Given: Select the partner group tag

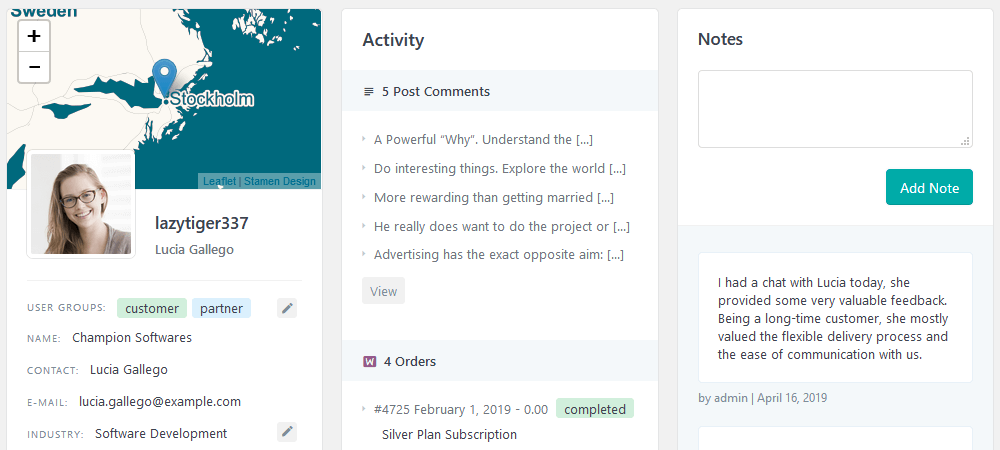Looking at the screenshot, I should (221, 308).
